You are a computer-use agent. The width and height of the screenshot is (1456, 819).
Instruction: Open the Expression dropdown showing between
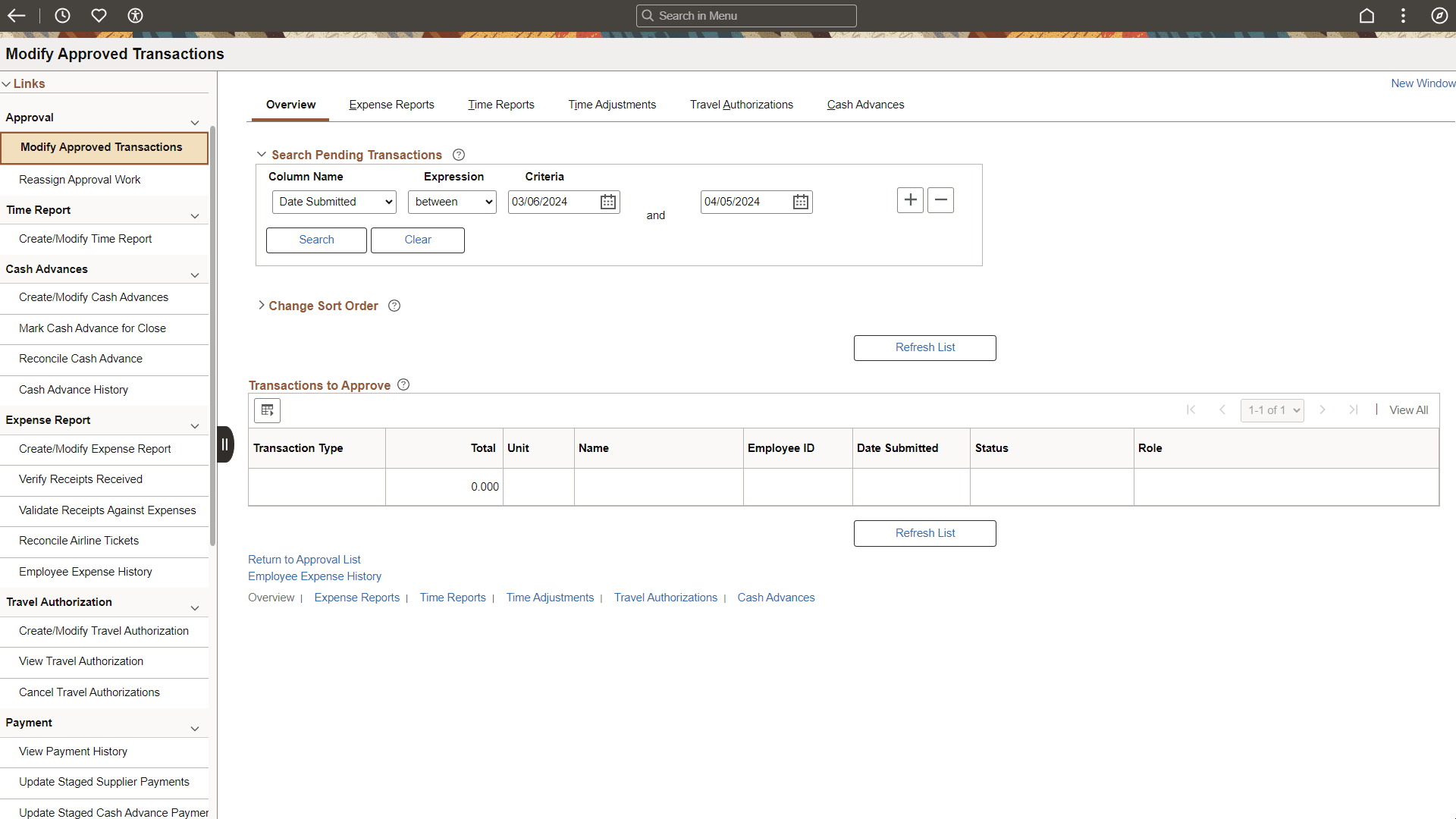click(451, 202)
